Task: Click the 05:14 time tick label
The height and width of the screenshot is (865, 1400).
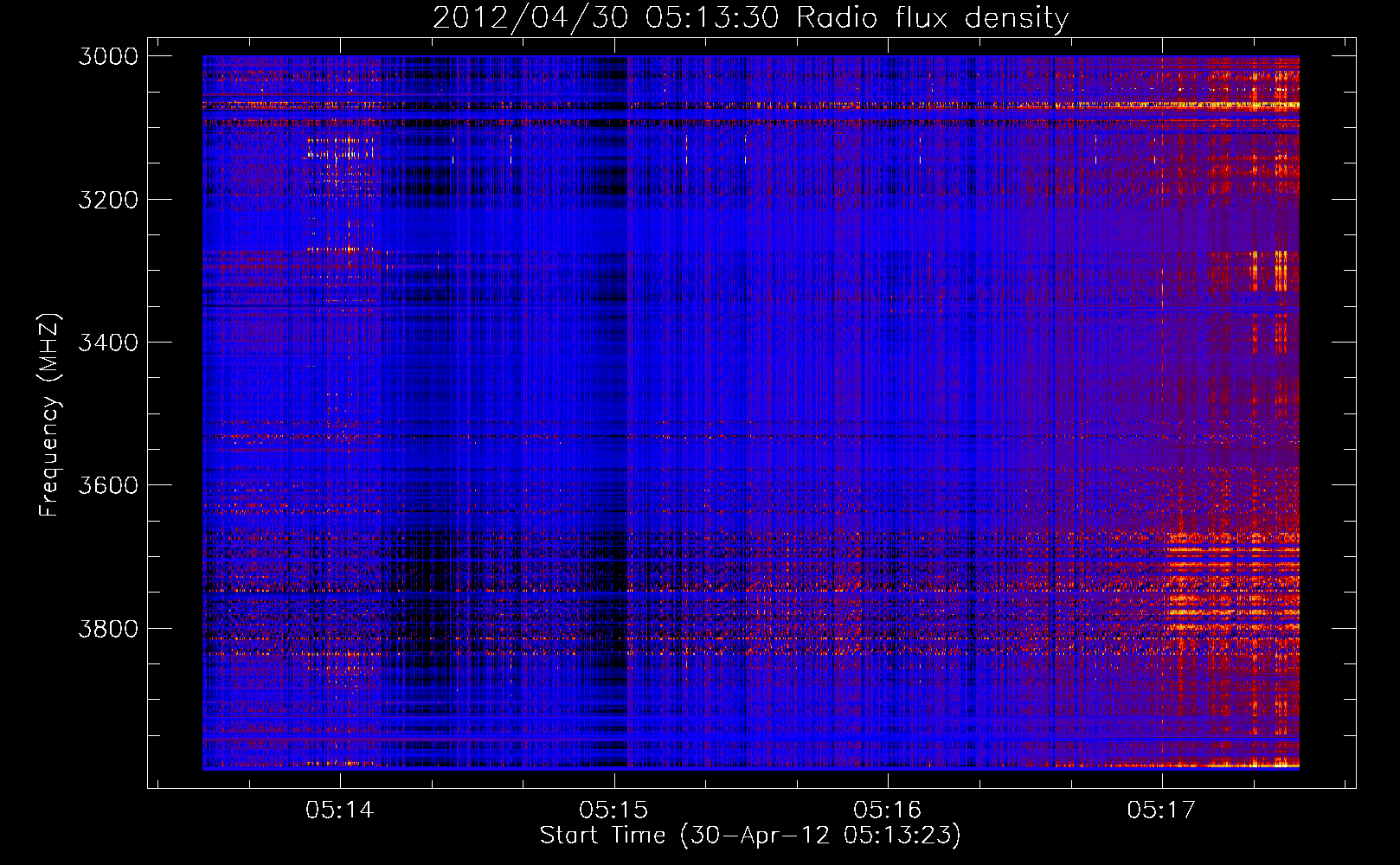Action: click(340, 811)
